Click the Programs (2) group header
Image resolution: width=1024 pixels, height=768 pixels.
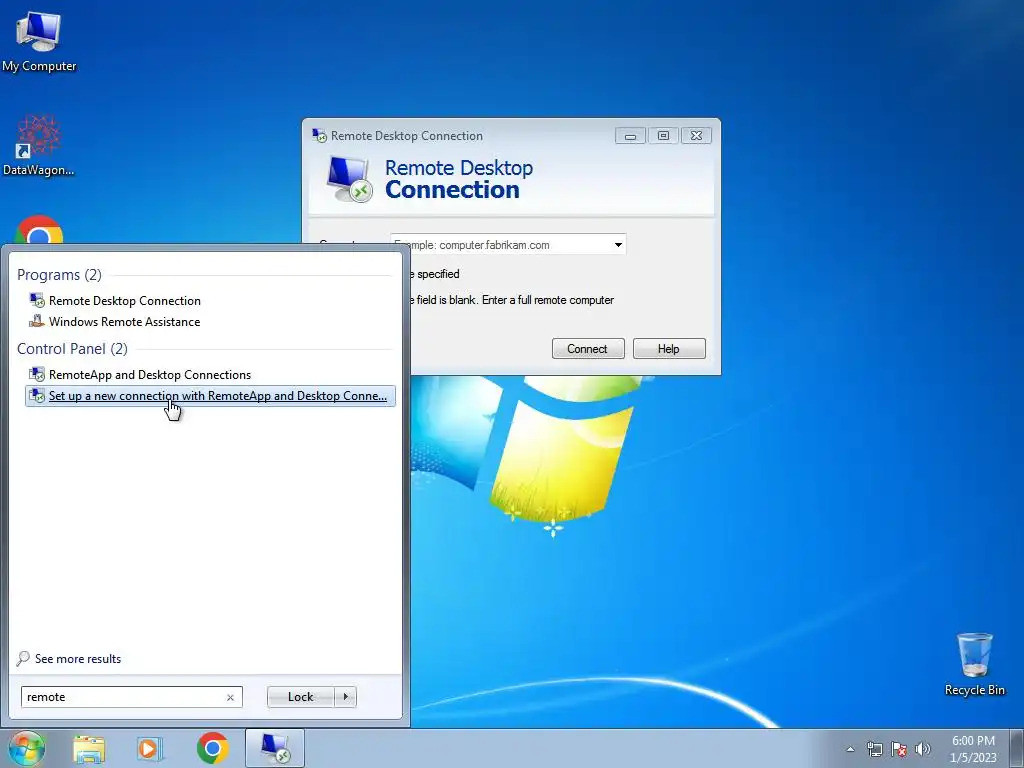pos(59,275)
